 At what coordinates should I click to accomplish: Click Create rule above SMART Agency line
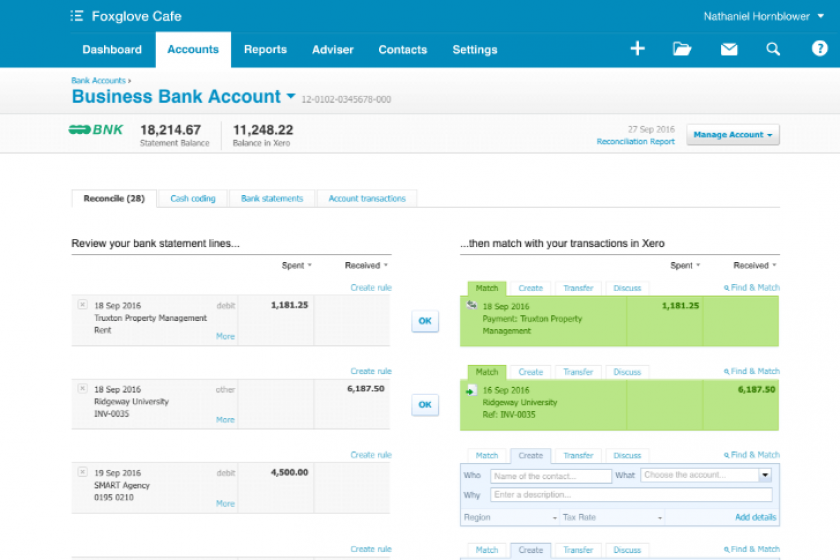coord(371,454)
